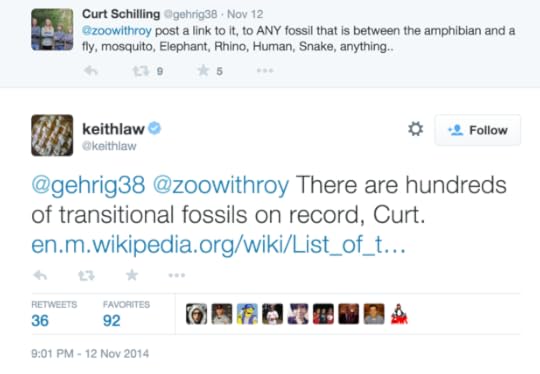Reply to keithlaw's tweet

(x=40, y=275)
